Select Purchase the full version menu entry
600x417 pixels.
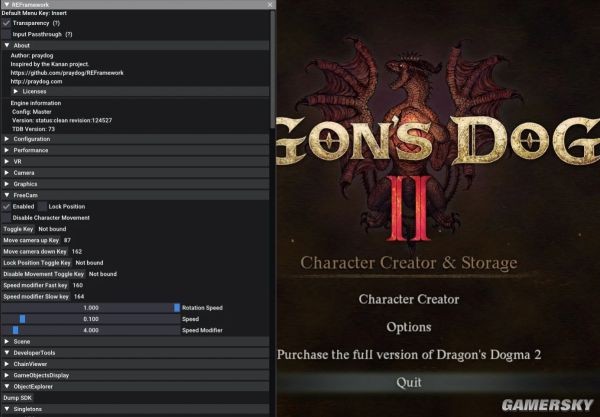click(409, 355)
